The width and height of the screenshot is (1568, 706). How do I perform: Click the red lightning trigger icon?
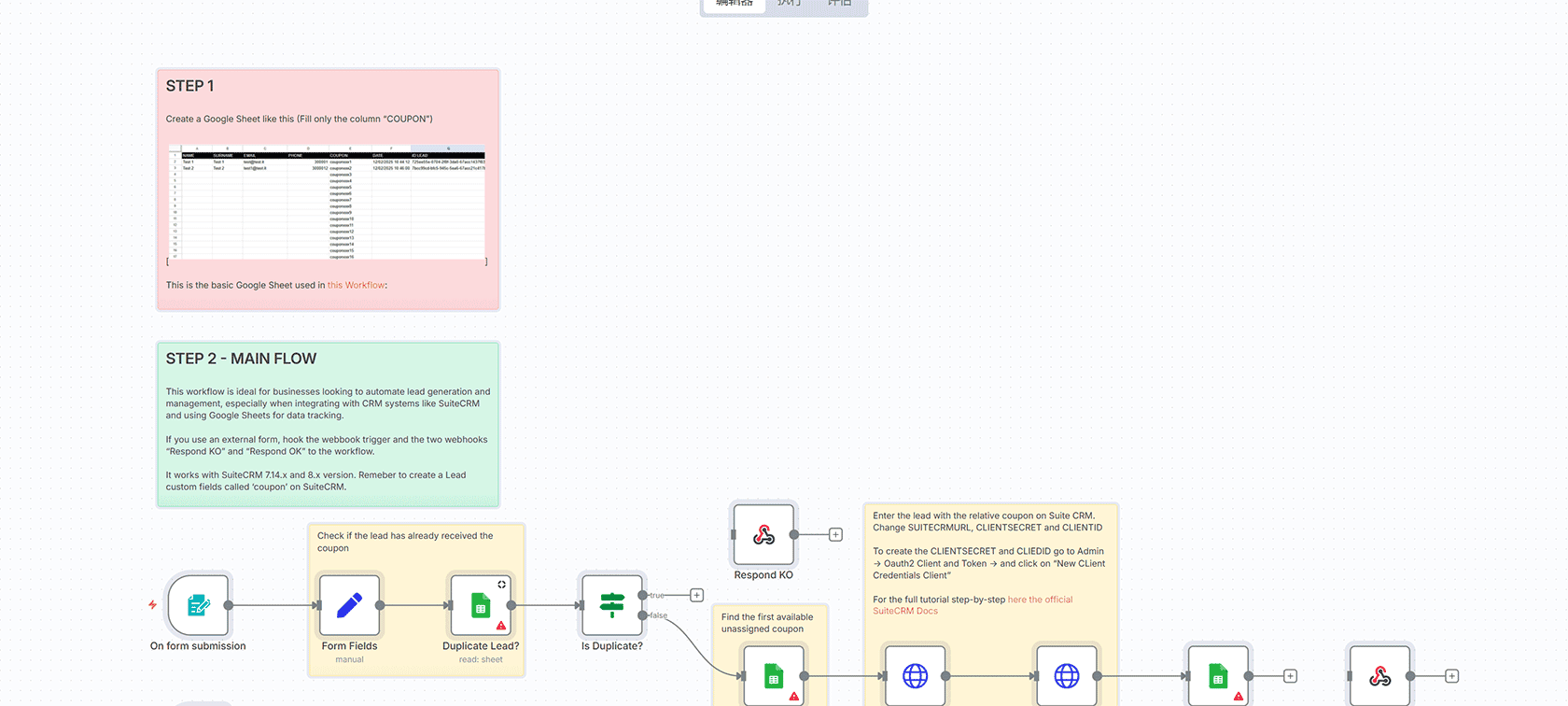[152, 605]
